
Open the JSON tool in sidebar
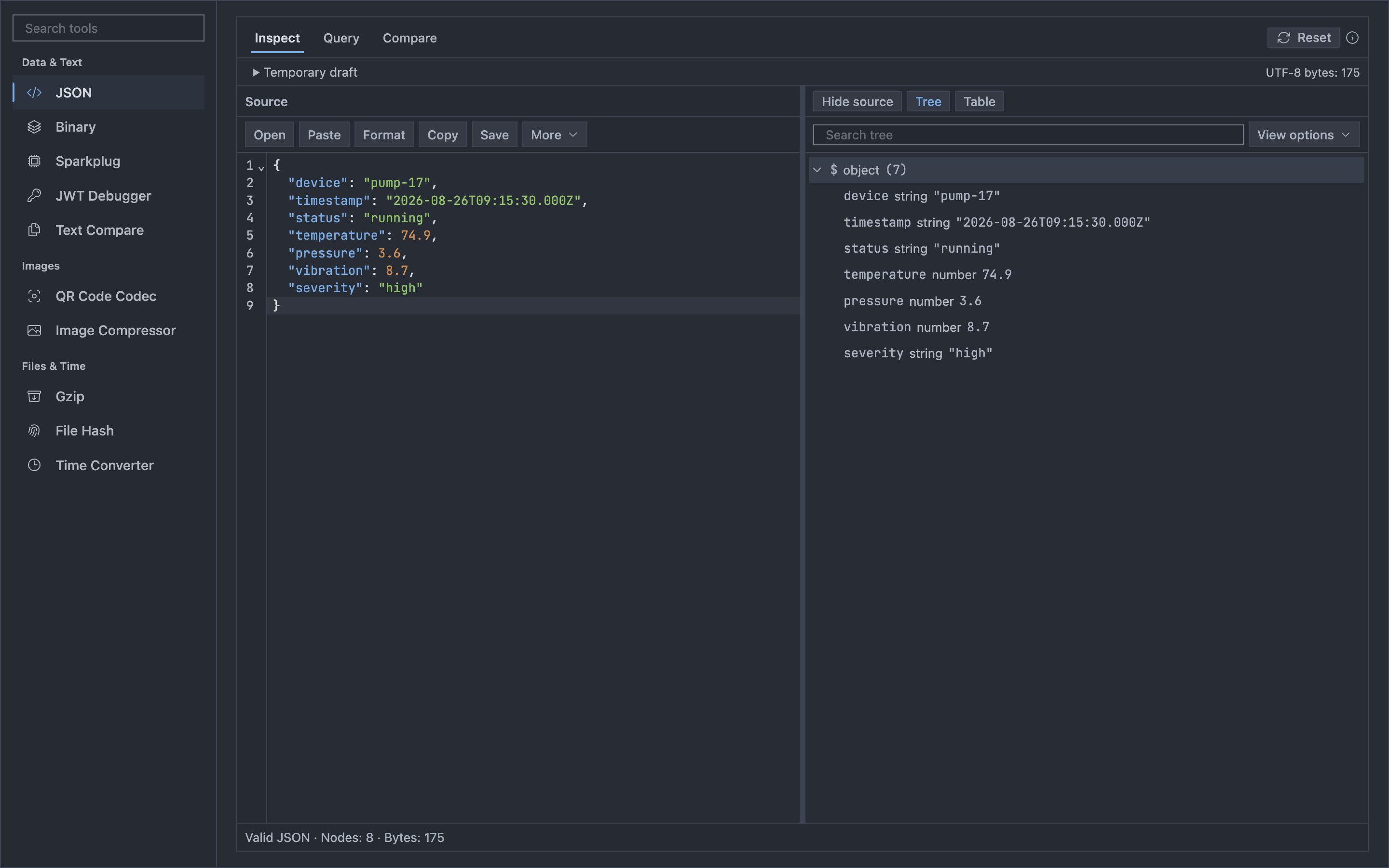[x=109, y=93]
